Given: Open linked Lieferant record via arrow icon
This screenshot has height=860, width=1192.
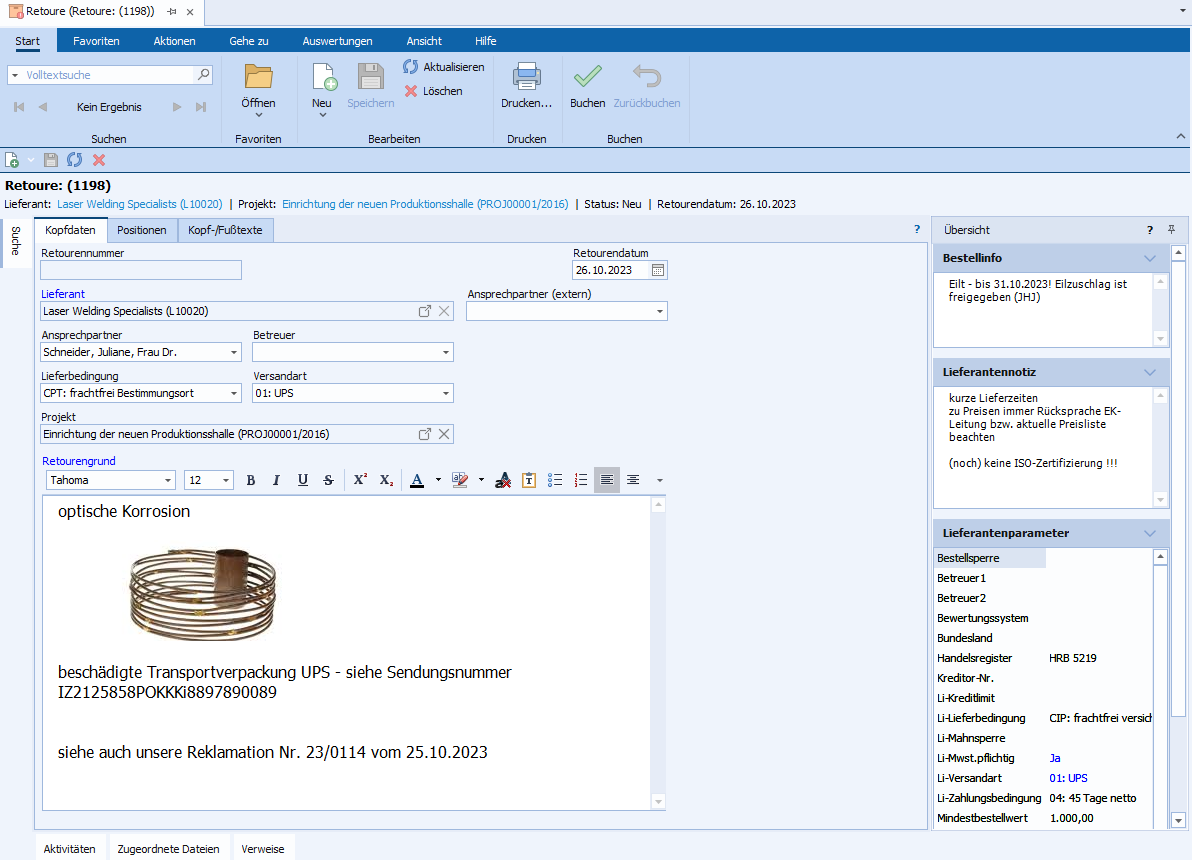Looking at the screenshot, I should (425, 311).
